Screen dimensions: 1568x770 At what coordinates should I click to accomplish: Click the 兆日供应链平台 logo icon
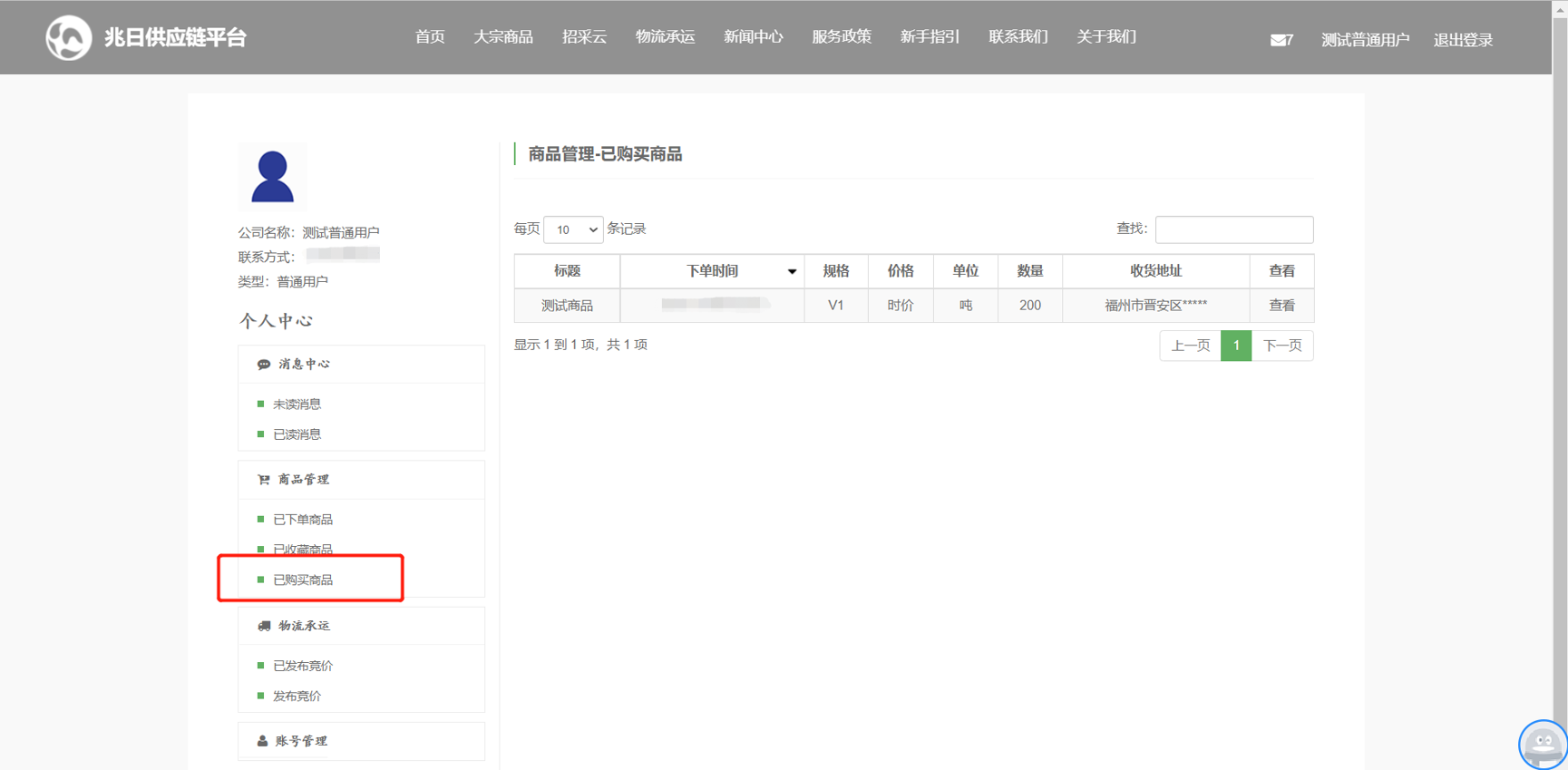tap(69, 38)
